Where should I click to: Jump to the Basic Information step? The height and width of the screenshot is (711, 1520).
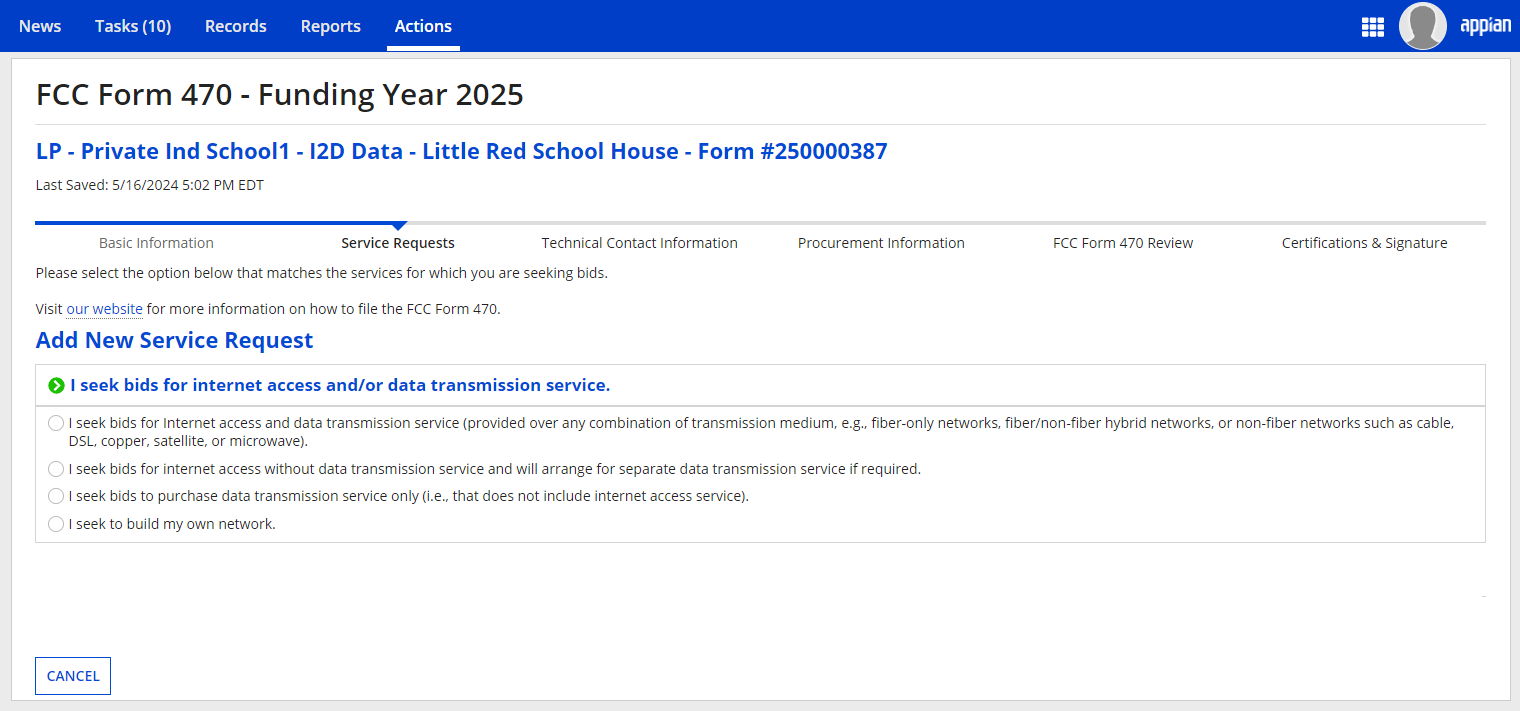pyautogui.click(x=156, y=243)
